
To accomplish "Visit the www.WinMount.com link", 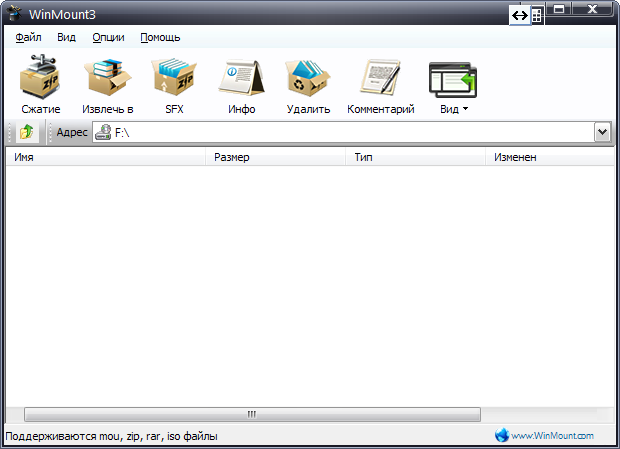I will pyautogui.click(x=552, y=436).
